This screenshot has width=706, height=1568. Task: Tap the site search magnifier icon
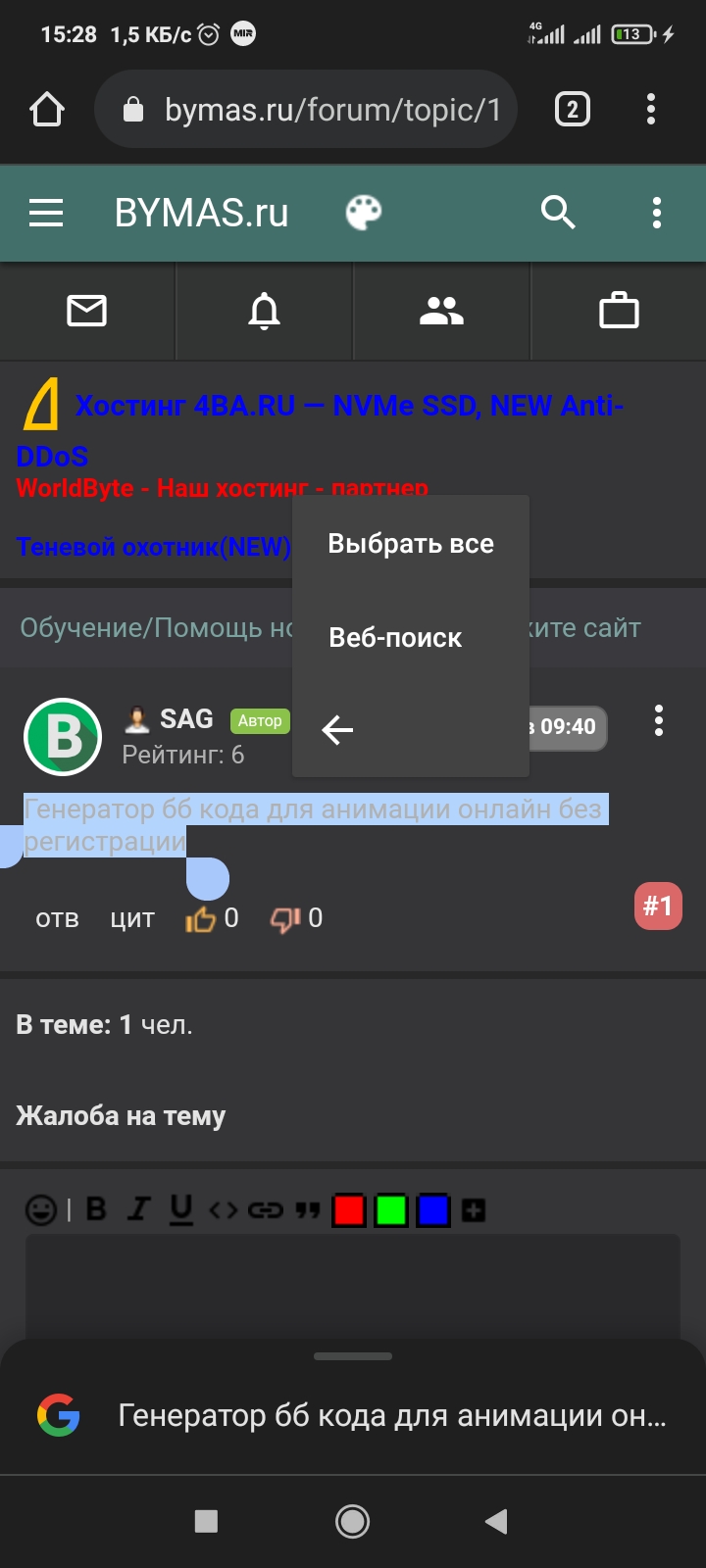click(558, 212)
